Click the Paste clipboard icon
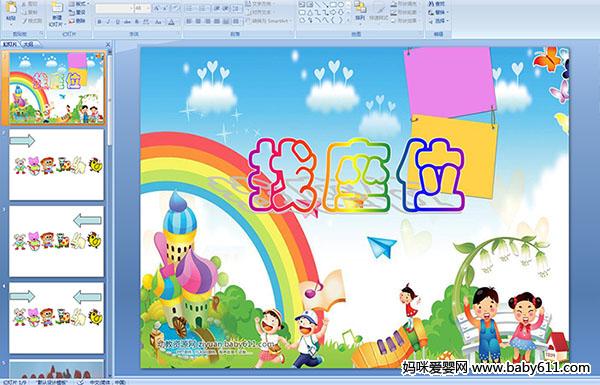Screen dimensions: 600x385 [x=11, y=8]
